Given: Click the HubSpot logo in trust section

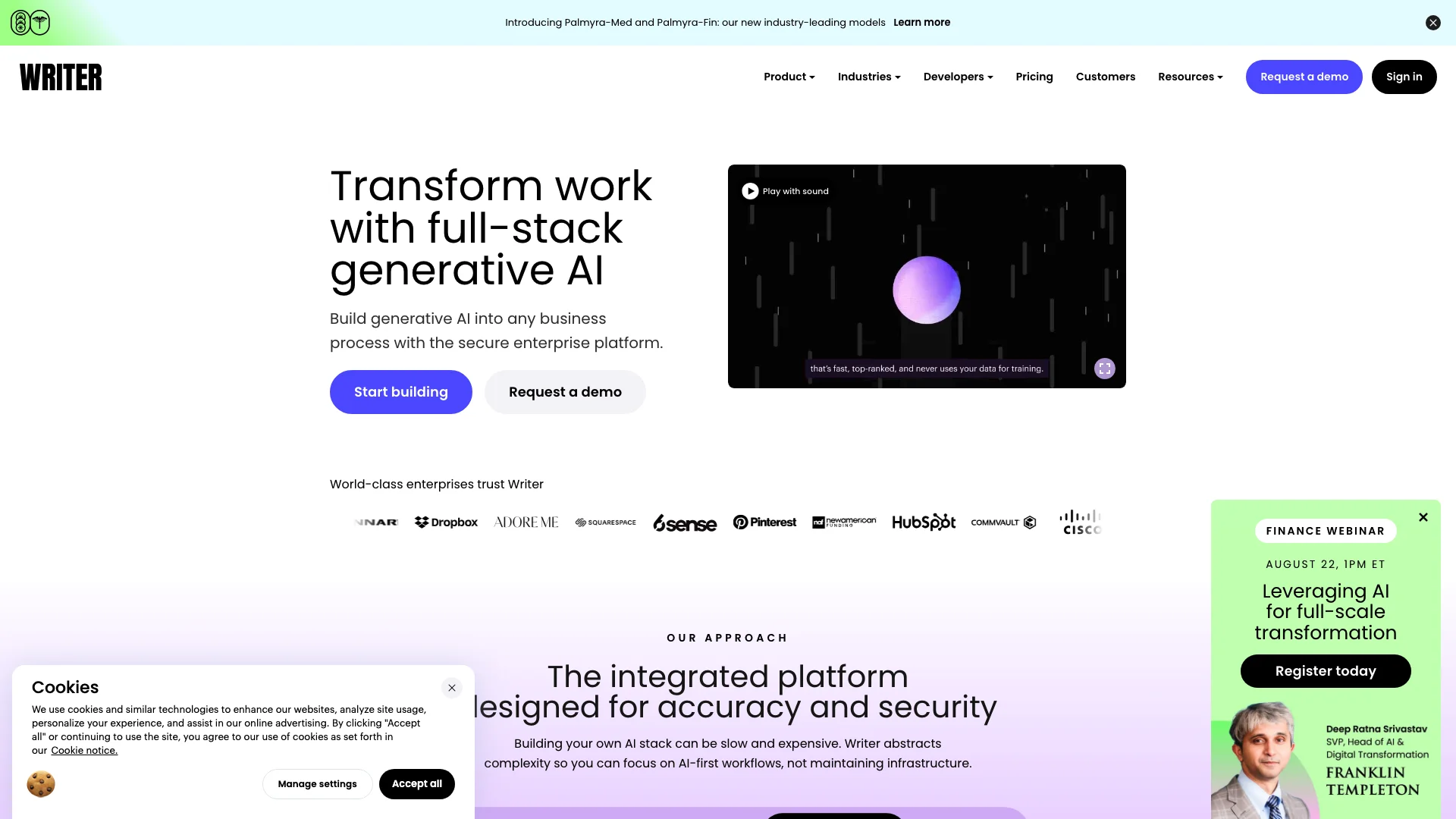Looking at the screenshot, I should (x=924, y=522).
